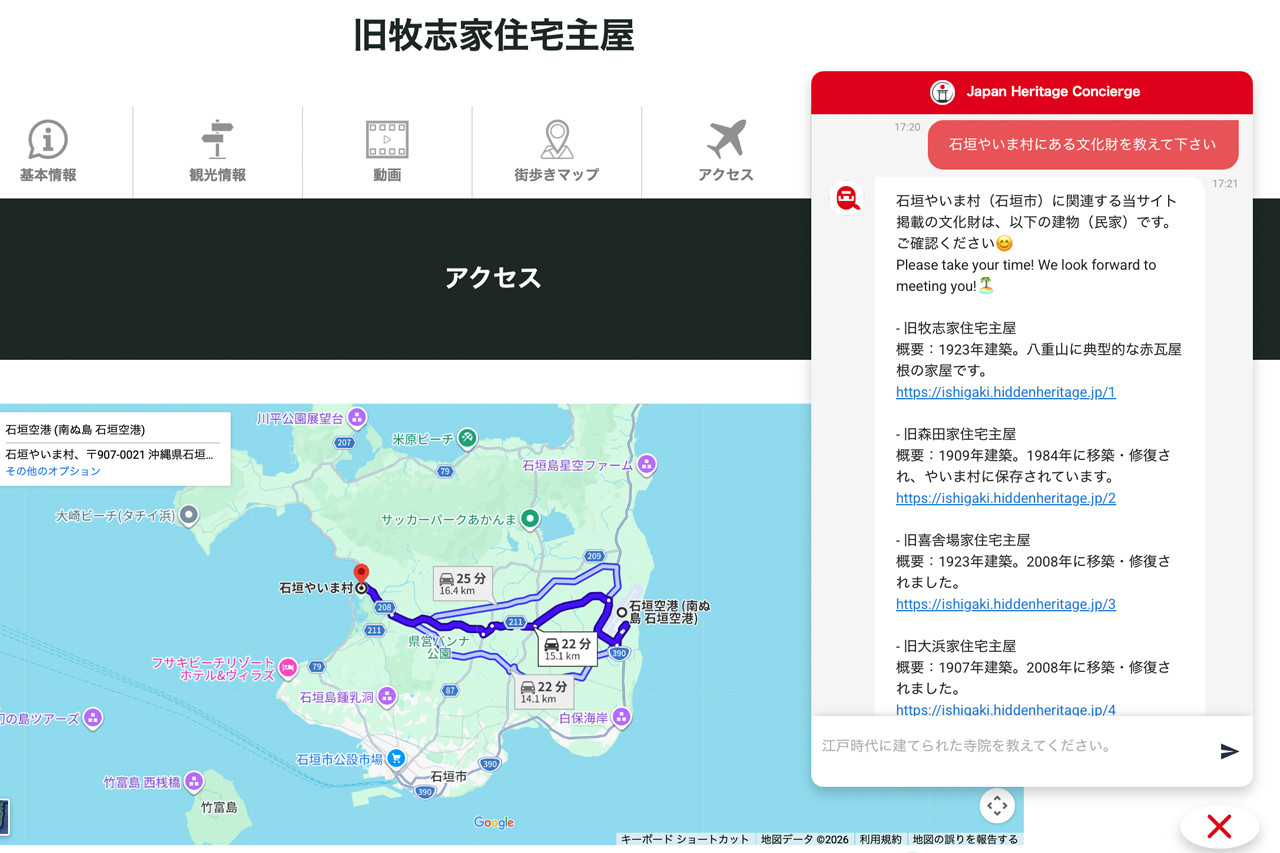Open the 動画 video tab
The width and height of the screenshot is (1280, 853).
(x=387, y=152)
